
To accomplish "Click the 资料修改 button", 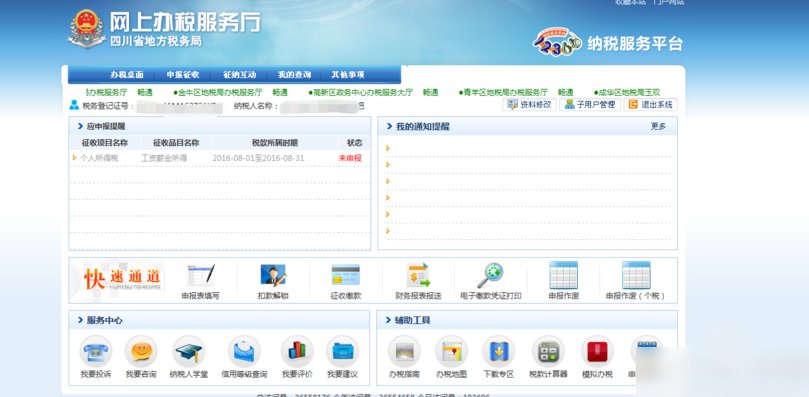I will [x=529, y=104].
